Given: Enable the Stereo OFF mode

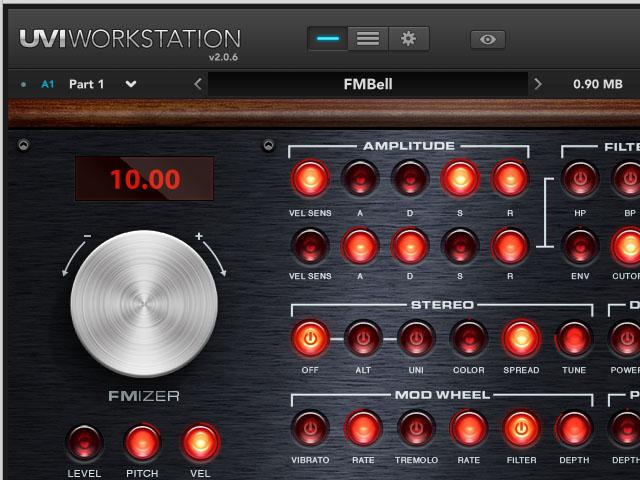Looking at the screenshot, I should tap(310, 339).
